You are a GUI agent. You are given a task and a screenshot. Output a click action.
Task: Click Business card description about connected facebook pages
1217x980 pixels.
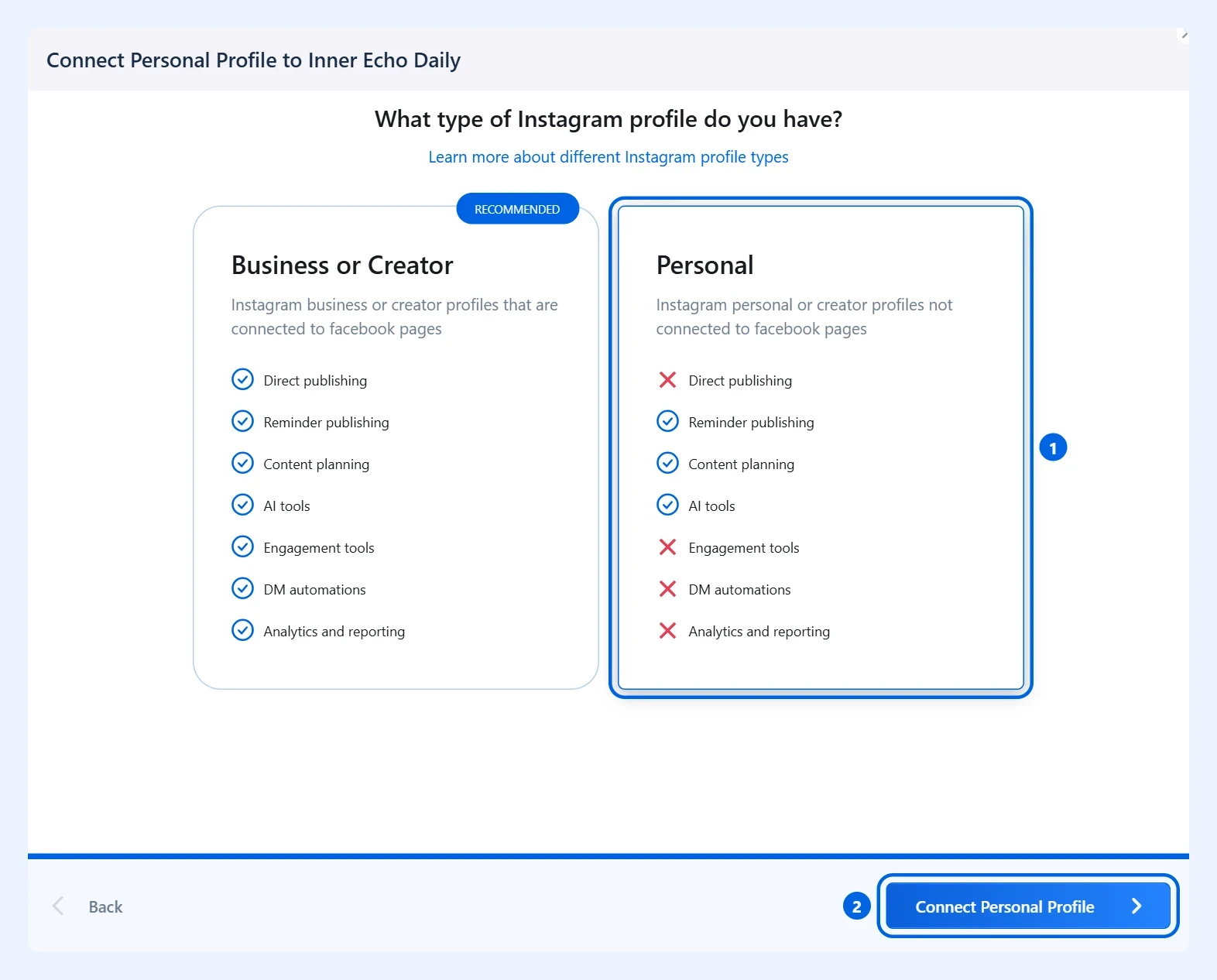tap(394, 317)
